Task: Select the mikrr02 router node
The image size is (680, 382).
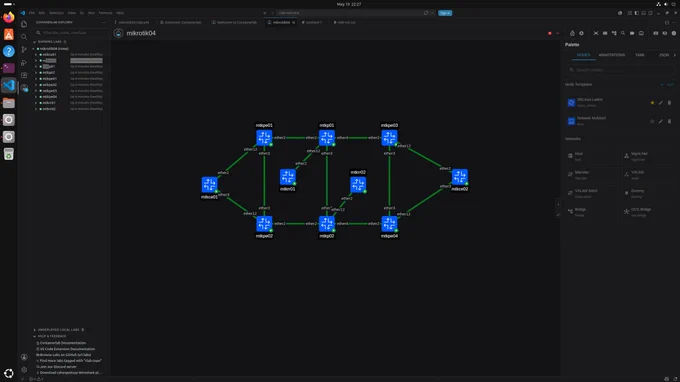Action: pos(358,185)
